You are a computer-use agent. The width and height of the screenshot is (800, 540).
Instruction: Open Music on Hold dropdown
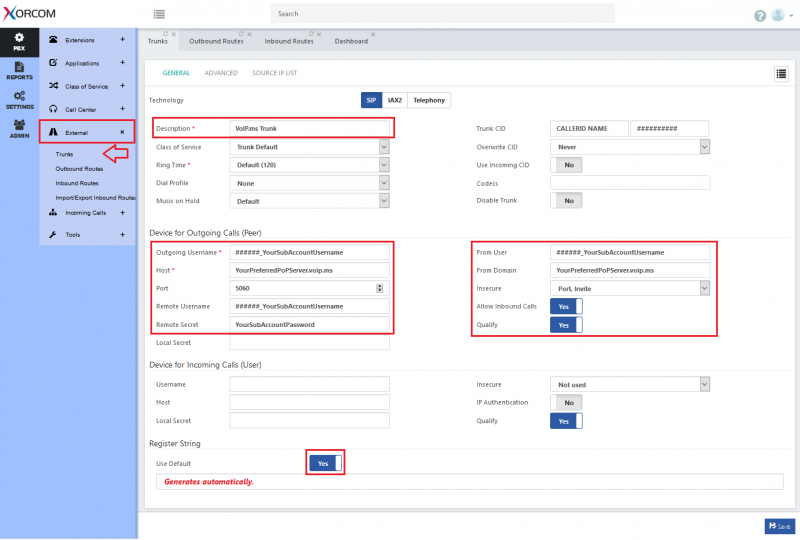(x=310, y=201)
